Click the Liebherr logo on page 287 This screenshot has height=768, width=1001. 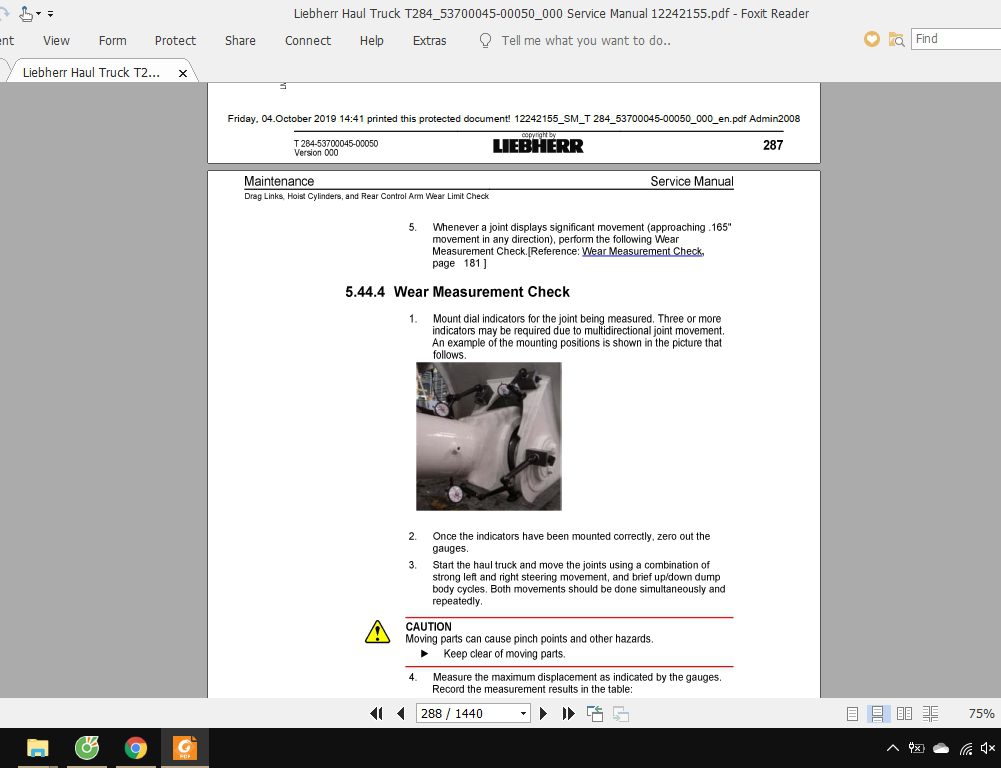(x=538, y=146)
